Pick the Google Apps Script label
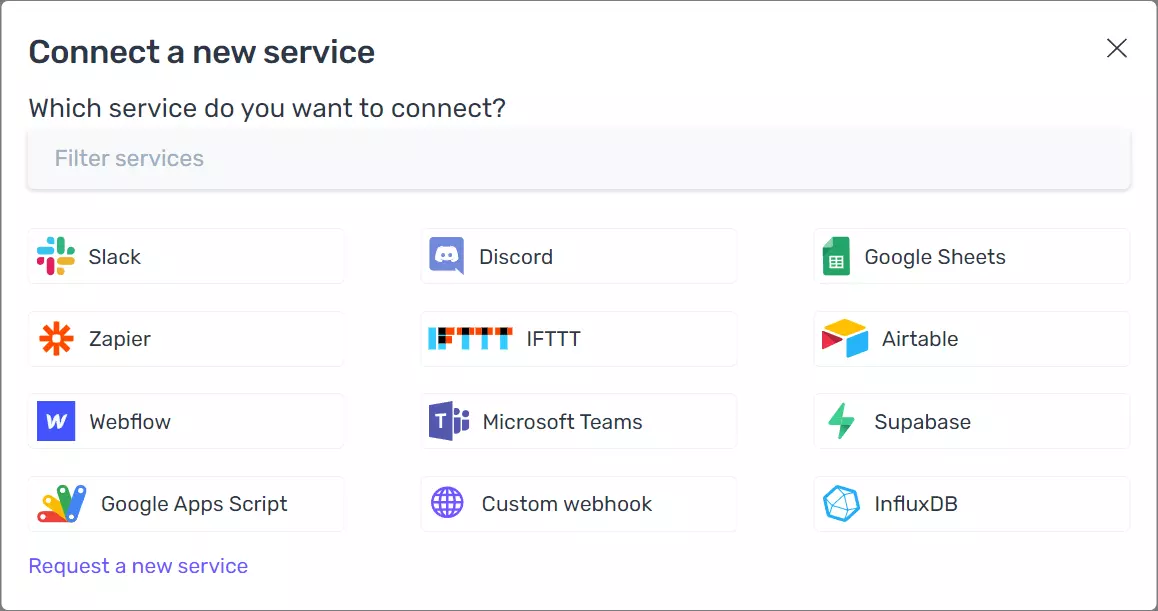Viewport: 1158px width, 611px height. [x=194, y=504]
